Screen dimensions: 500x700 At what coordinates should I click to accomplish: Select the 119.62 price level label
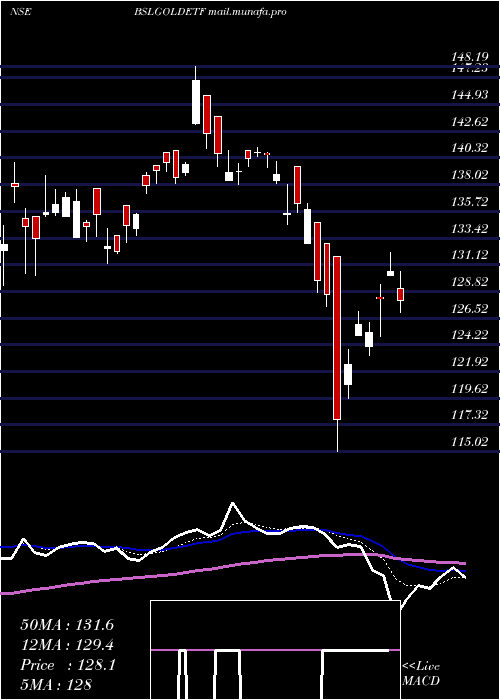coord(469,388)
